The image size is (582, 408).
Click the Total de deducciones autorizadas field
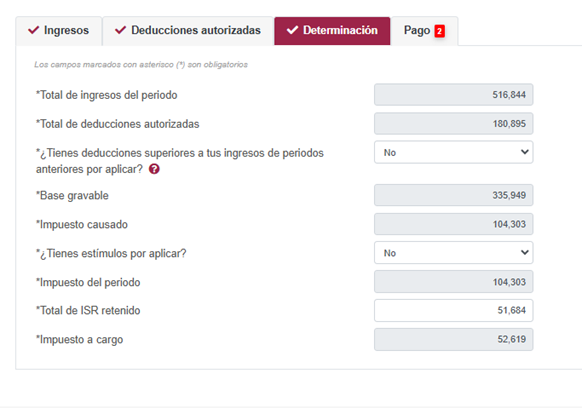454,124
